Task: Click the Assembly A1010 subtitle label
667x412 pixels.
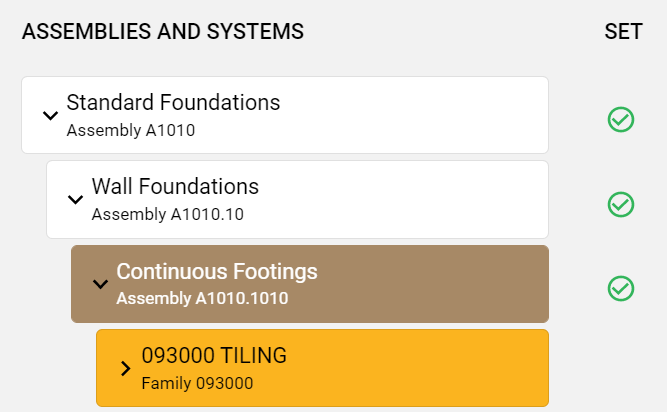Action: point(130,129)
